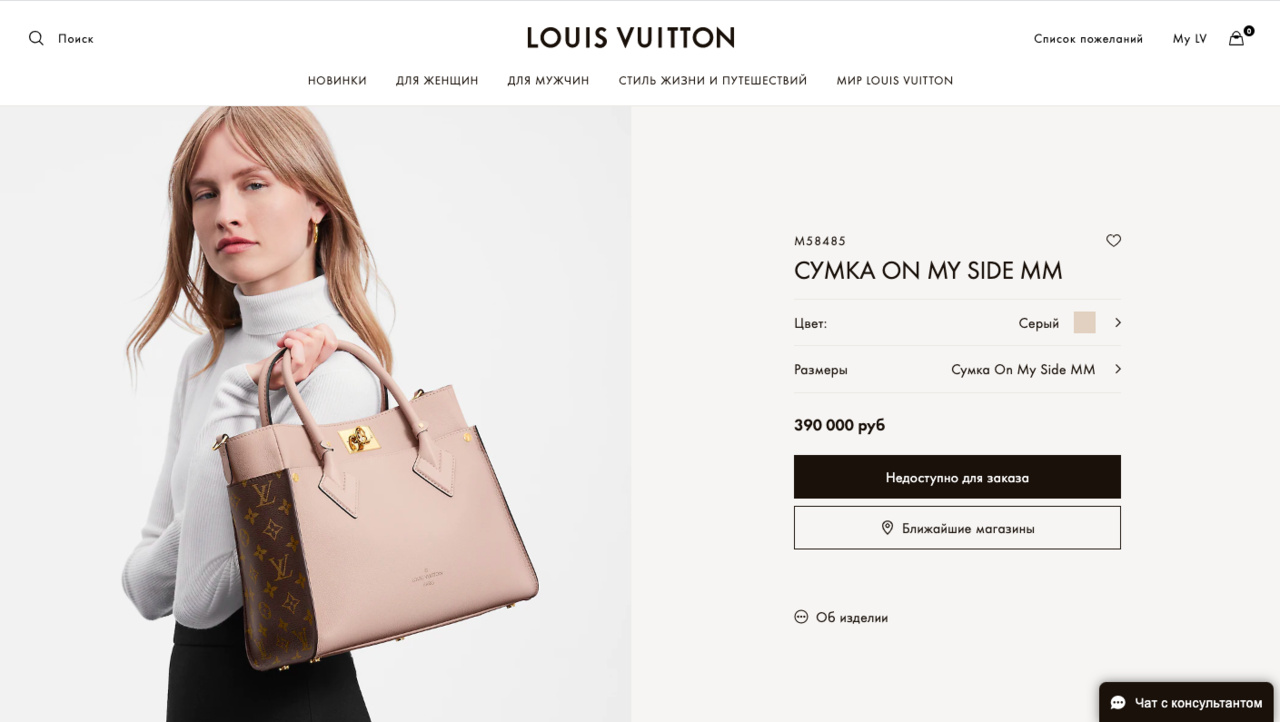Click the Недоступно для заказа button
Screen dimensions: 1280x722
[957, 477]
